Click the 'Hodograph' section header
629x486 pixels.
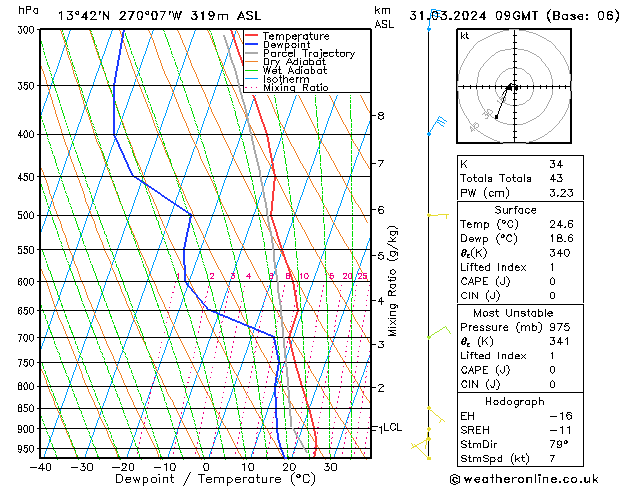pos(515,401)
